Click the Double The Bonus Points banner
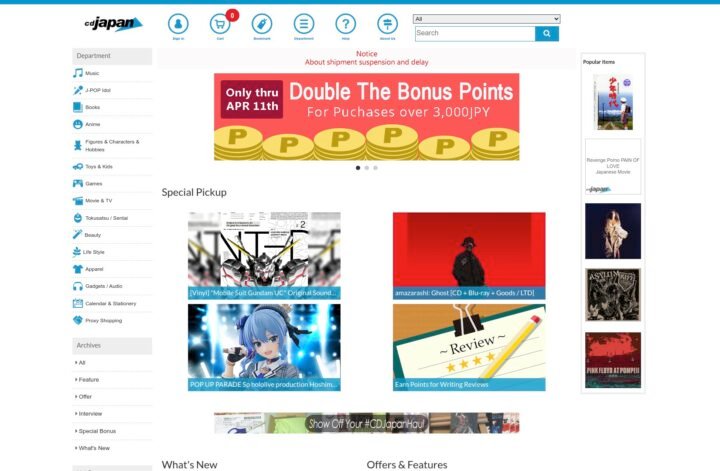Viewport: 720px width, 471px height. pos(366,117)
